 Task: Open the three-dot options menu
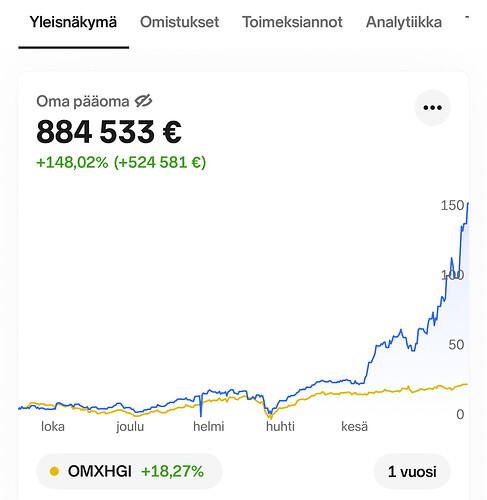[x=432, y=108]
